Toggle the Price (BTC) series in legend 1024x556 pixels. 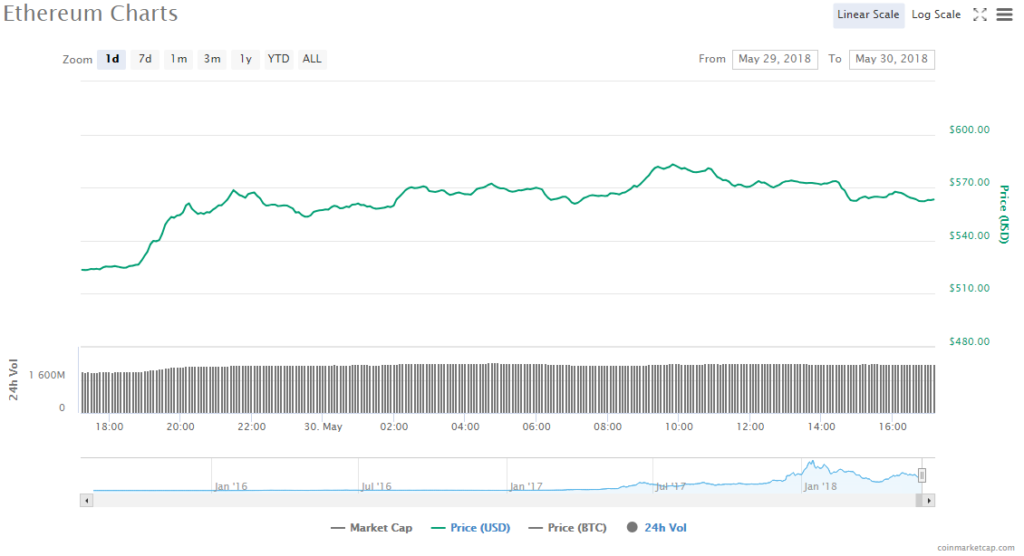(x=568, y=528)
